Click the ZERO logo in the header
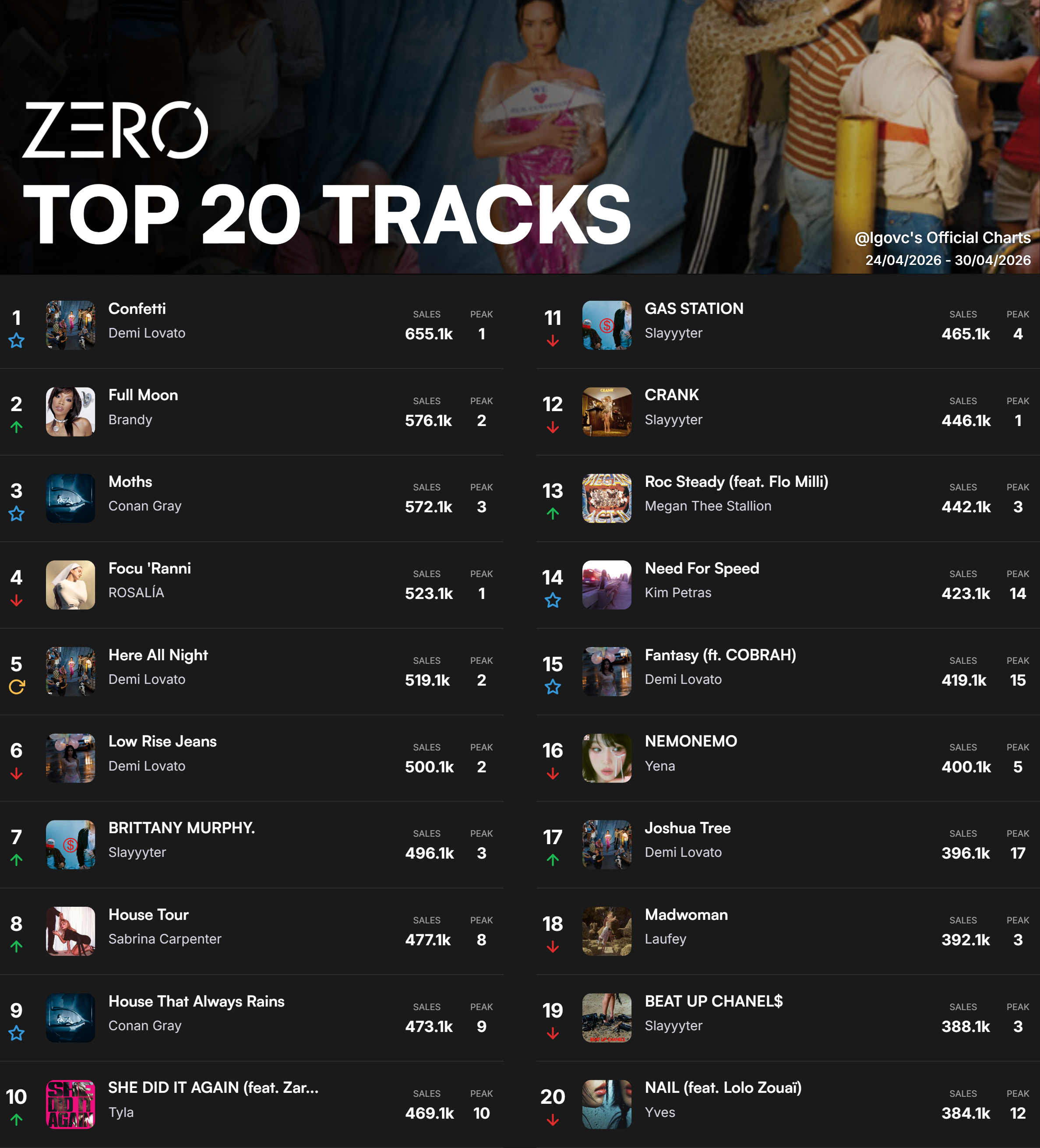Image resolution: width=1040 pixels, height=1148 pixels. pyautogui.click(x=115, y=130)
